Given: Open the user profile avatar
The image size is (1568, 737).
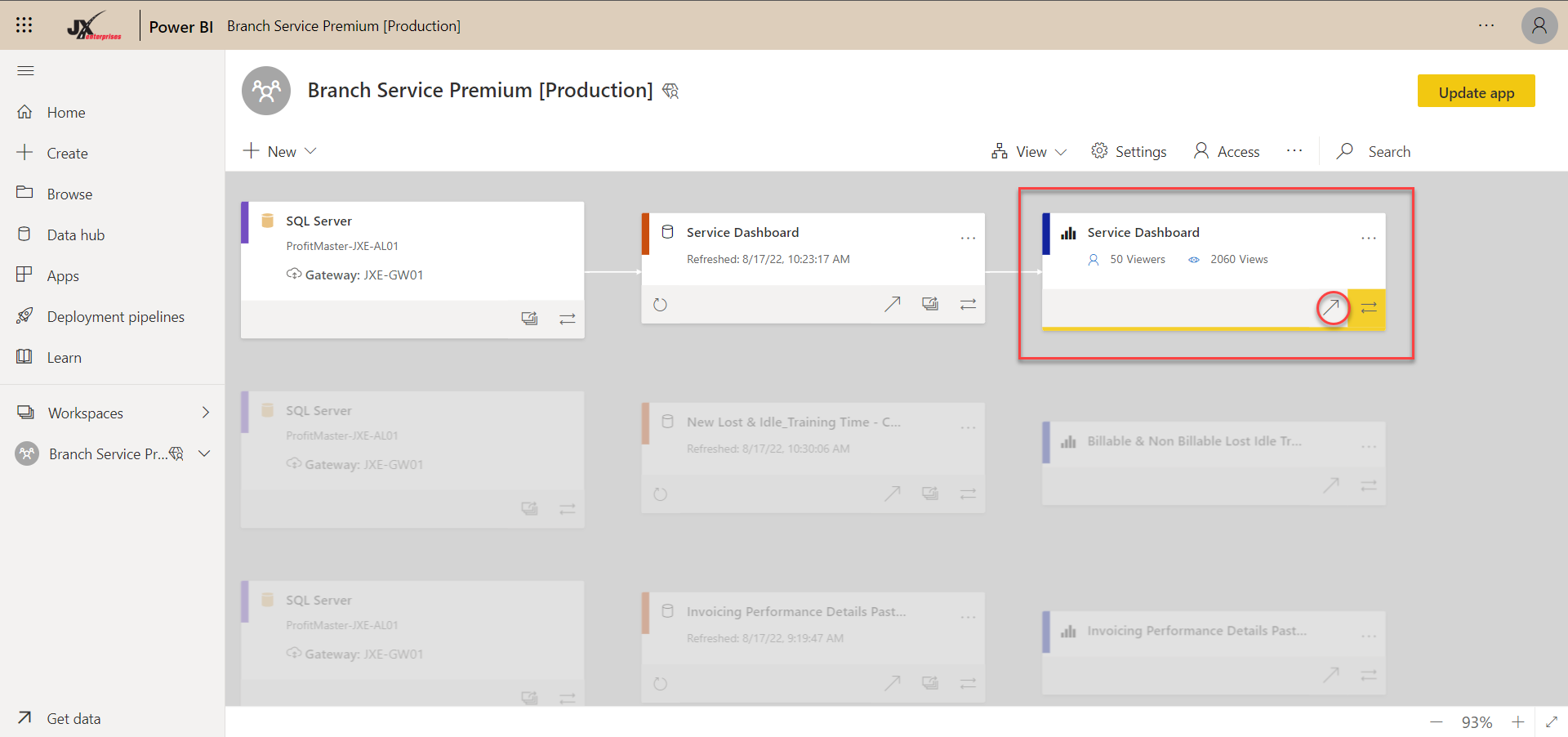Looking at the screenshot, I should (x=1539, y=25).
